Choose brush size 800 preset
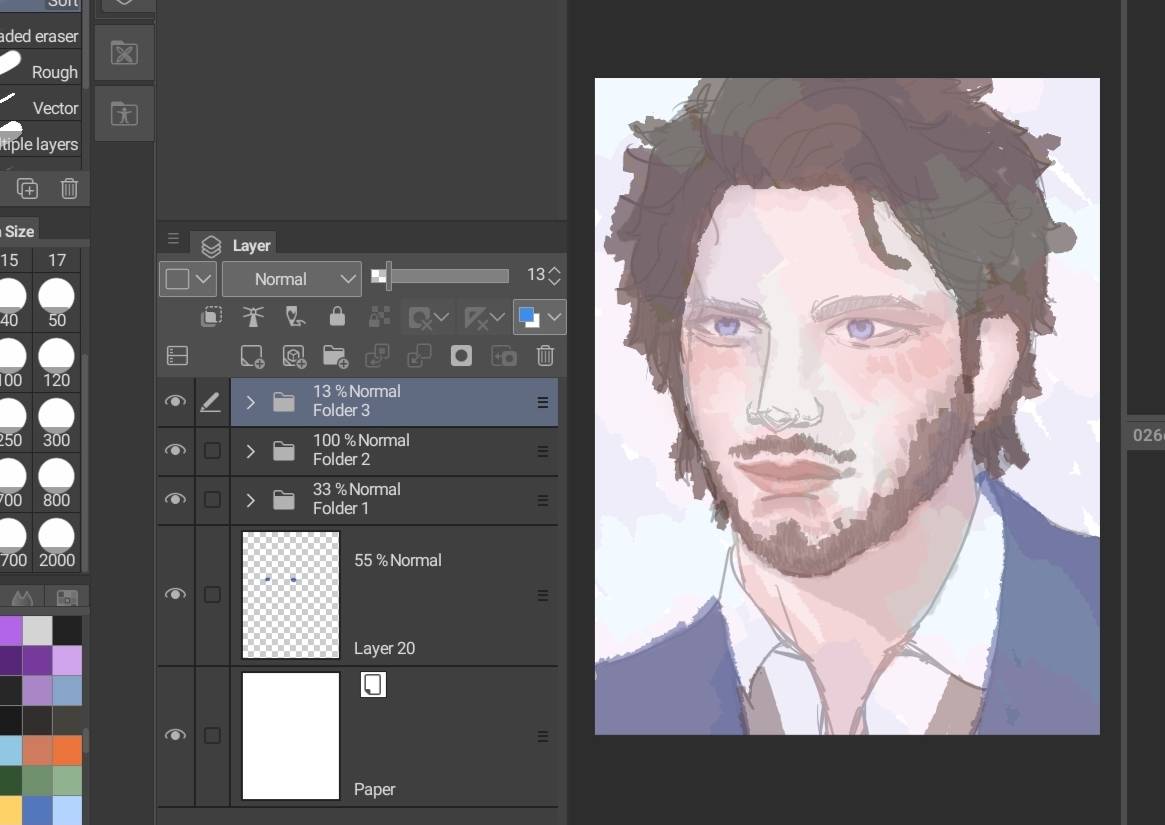 point(56,484)
